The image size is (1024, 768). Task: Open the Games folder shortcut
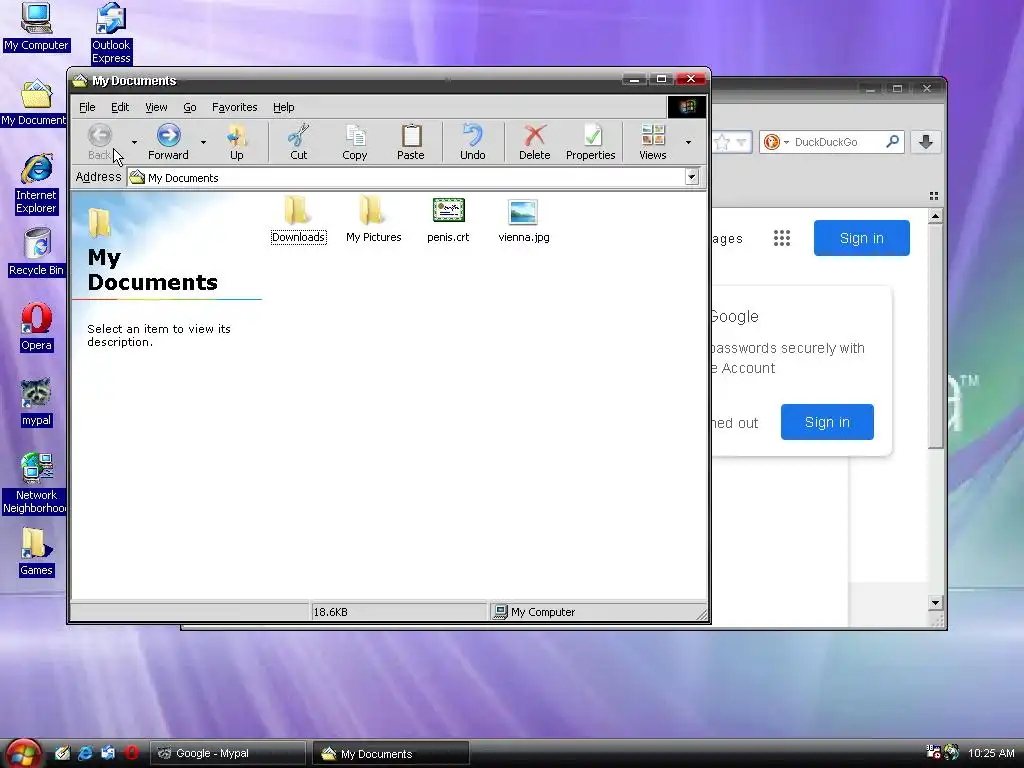pos(36,552)
